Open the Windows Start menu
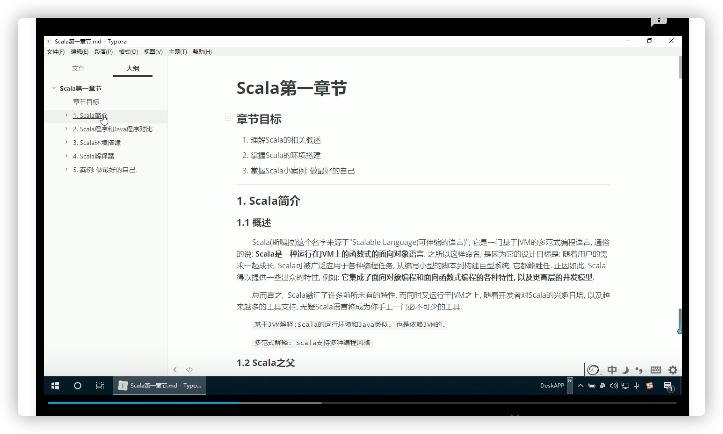This screenshot has width=723, height=434. (x=55, y=386)
